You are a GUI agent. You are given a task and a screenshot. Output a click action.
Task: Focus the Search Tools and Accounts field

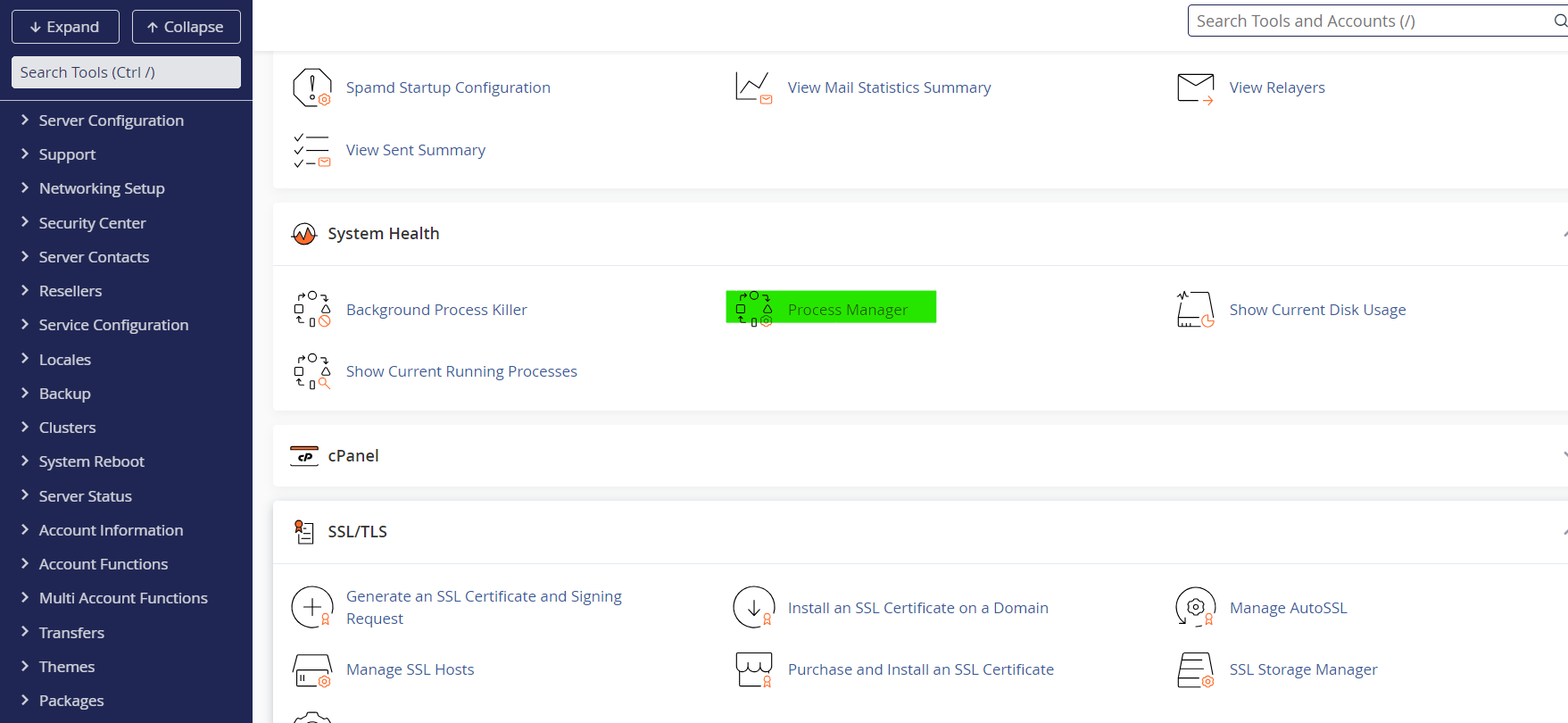click(1378, 21)
